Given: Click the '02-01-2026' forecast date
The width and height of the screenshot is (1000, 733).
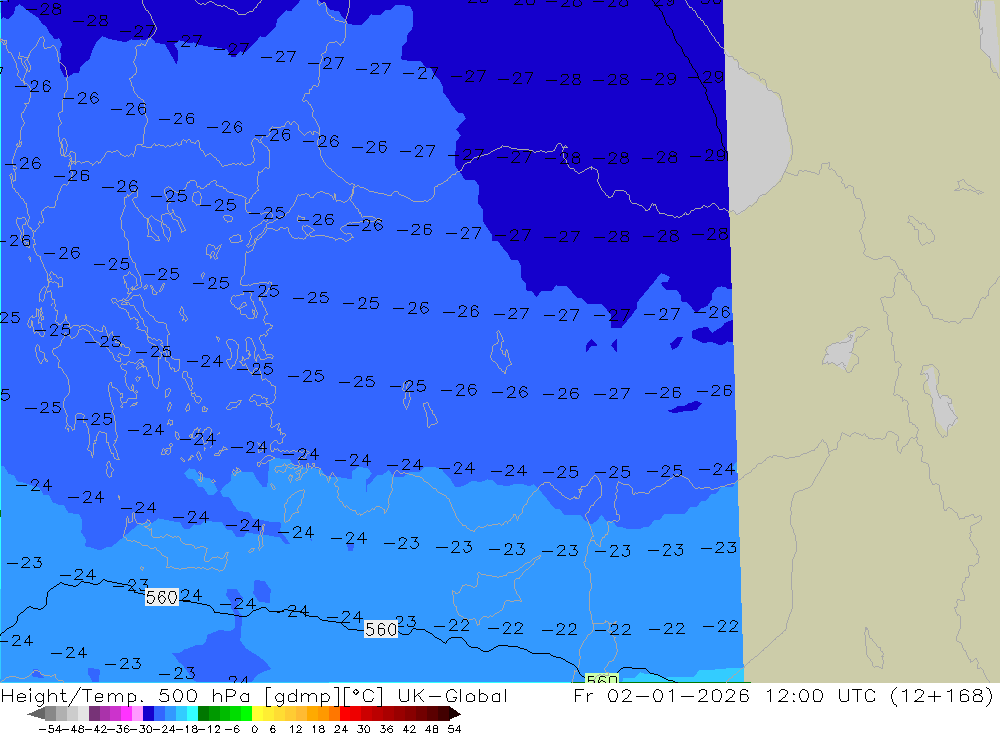Looking at the screenshot, I should click(x=678, y=695).
